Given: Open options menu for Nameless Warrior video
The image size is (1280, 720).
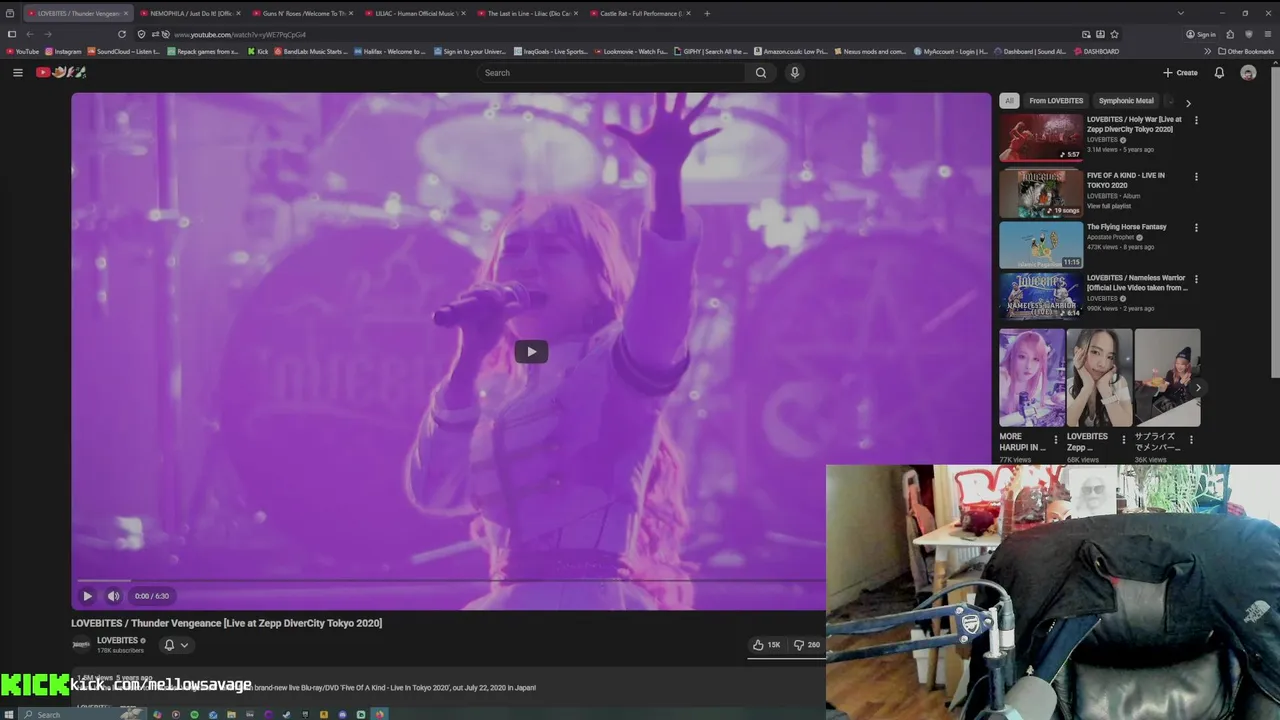Looking at the screenshot, I should pyautogui.click(x=1196, y=279).
